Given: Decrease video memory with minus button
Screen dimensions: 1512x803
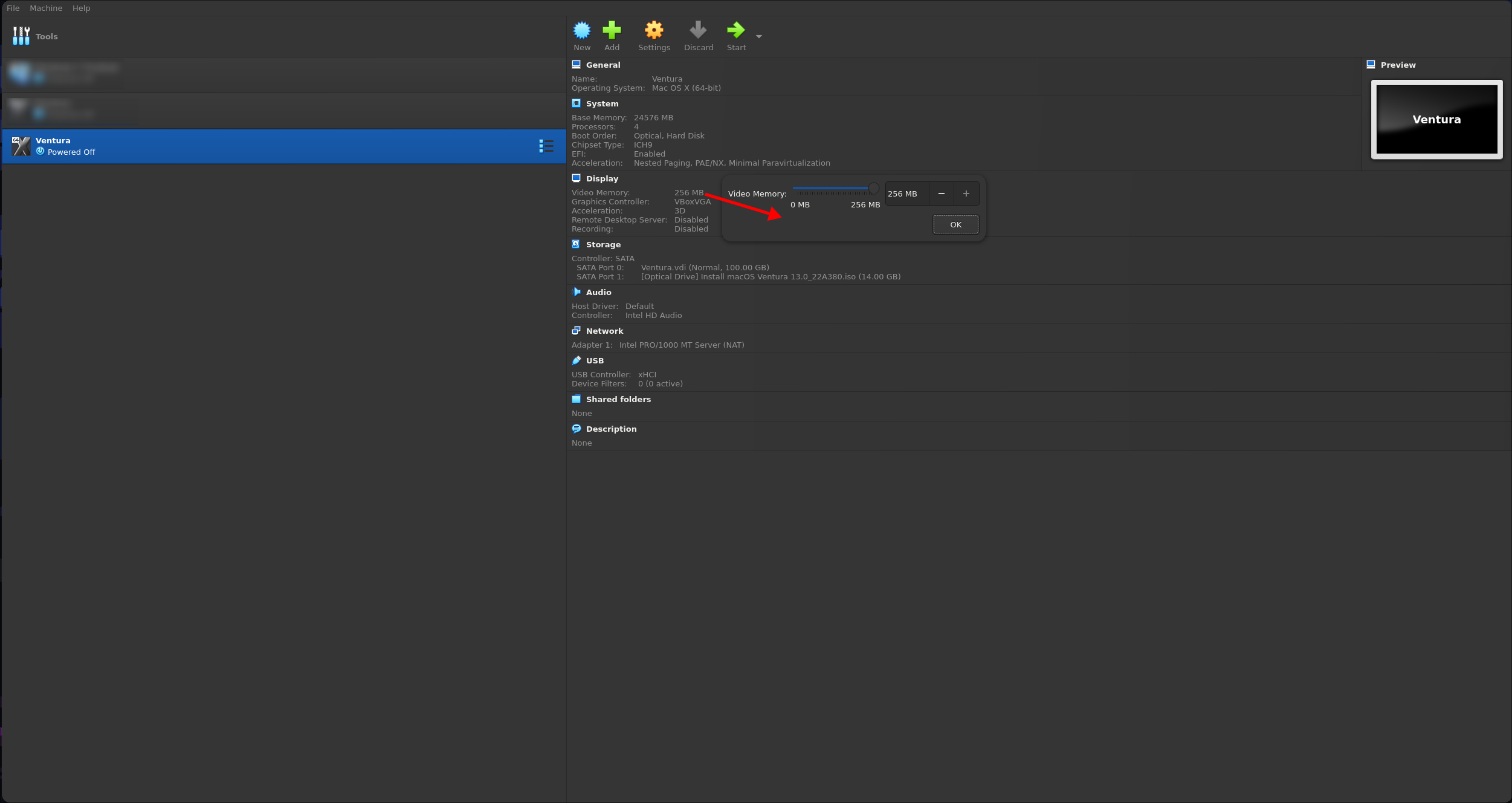Looking at the screenshot, I should pyautogui.click(x=941, y=193).
